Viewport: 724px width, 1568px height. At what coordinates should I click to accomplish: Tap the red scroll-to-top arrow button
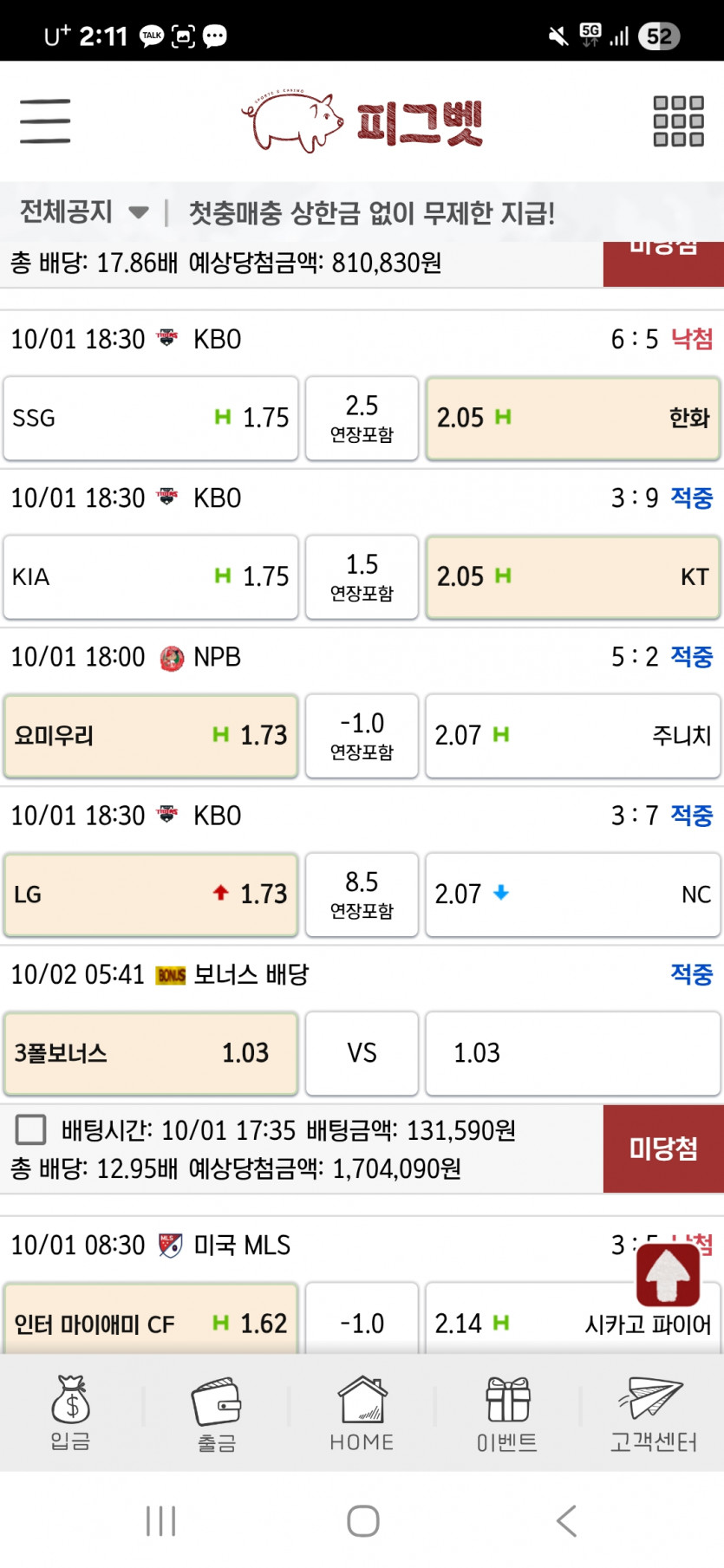point(668,1274)
